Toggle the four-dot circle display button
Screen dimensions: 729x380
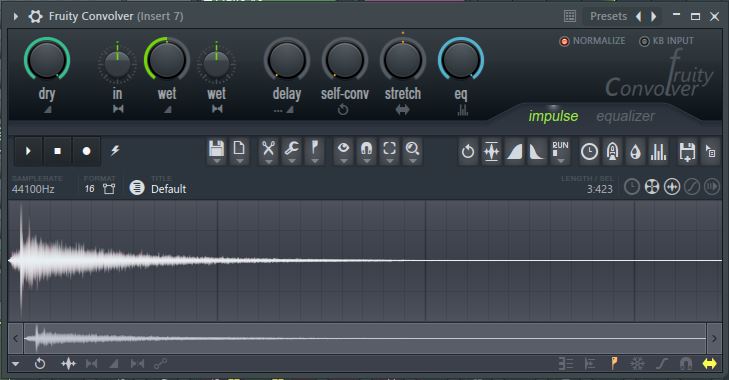[652, 187]
